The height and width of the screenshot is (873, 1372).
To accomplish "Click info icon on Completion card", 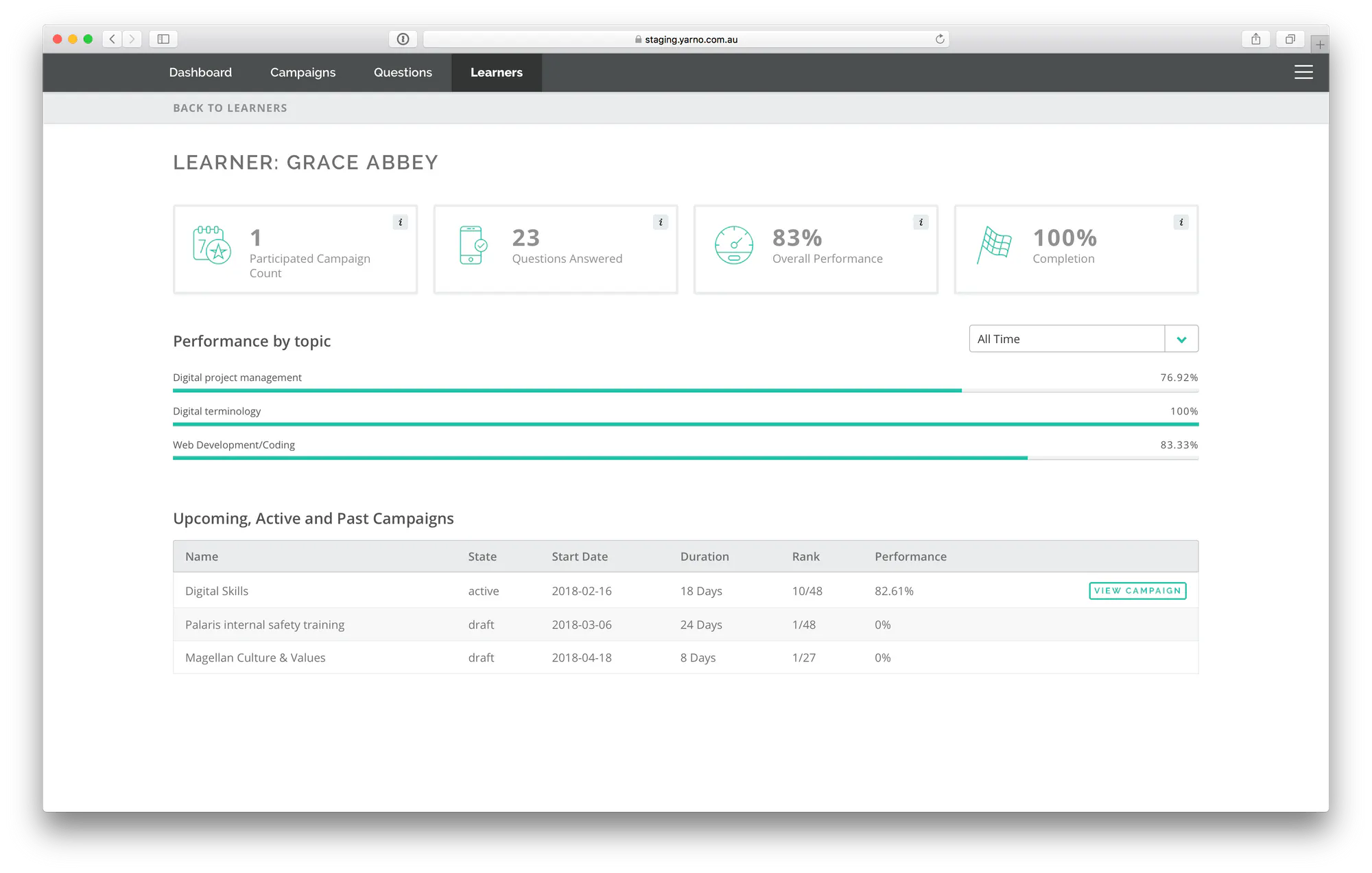I will tap(1181, 222).
